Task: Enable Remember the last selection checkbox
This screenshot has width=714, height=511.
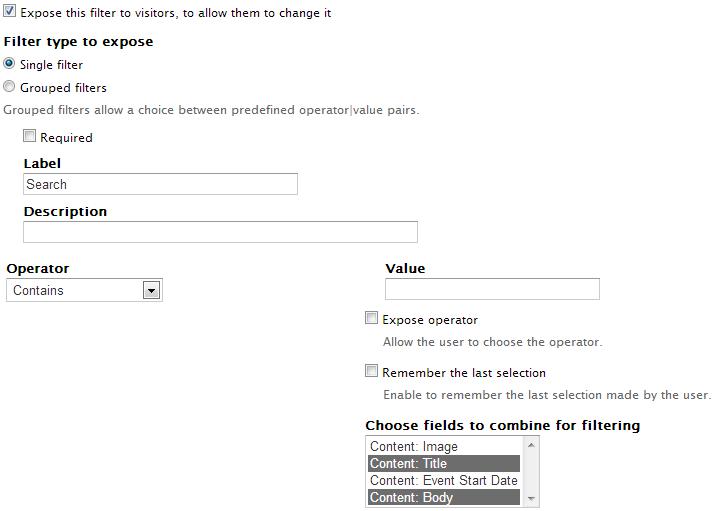Action: (x=372, y=371)
